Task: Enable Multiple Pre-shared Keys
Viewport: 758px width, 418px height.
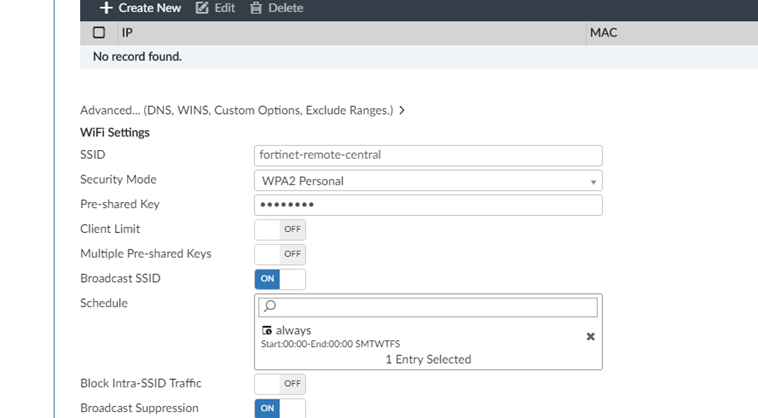Action: tap(280, 254)
